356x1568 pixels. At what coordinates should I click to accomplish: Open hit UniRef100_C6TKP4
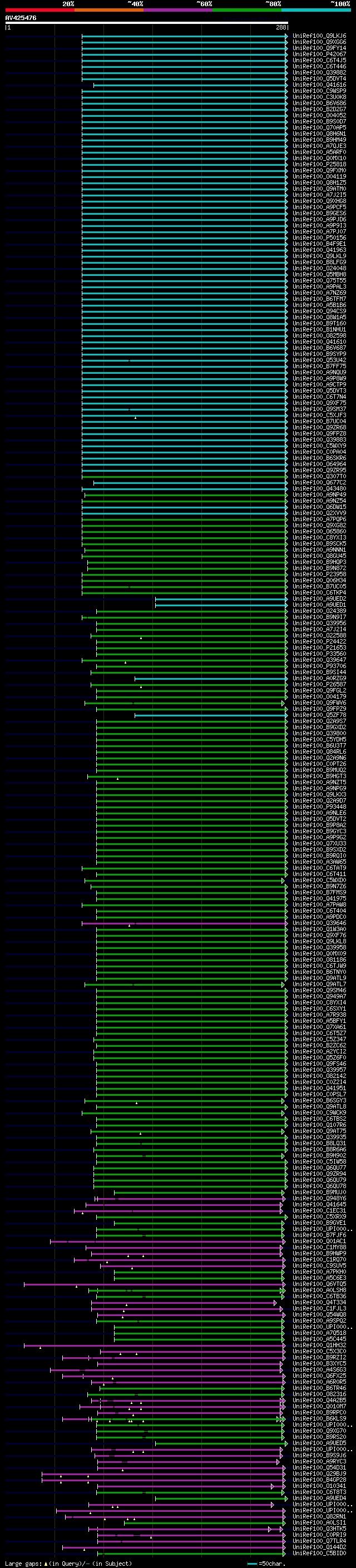[x=319, y=592]
